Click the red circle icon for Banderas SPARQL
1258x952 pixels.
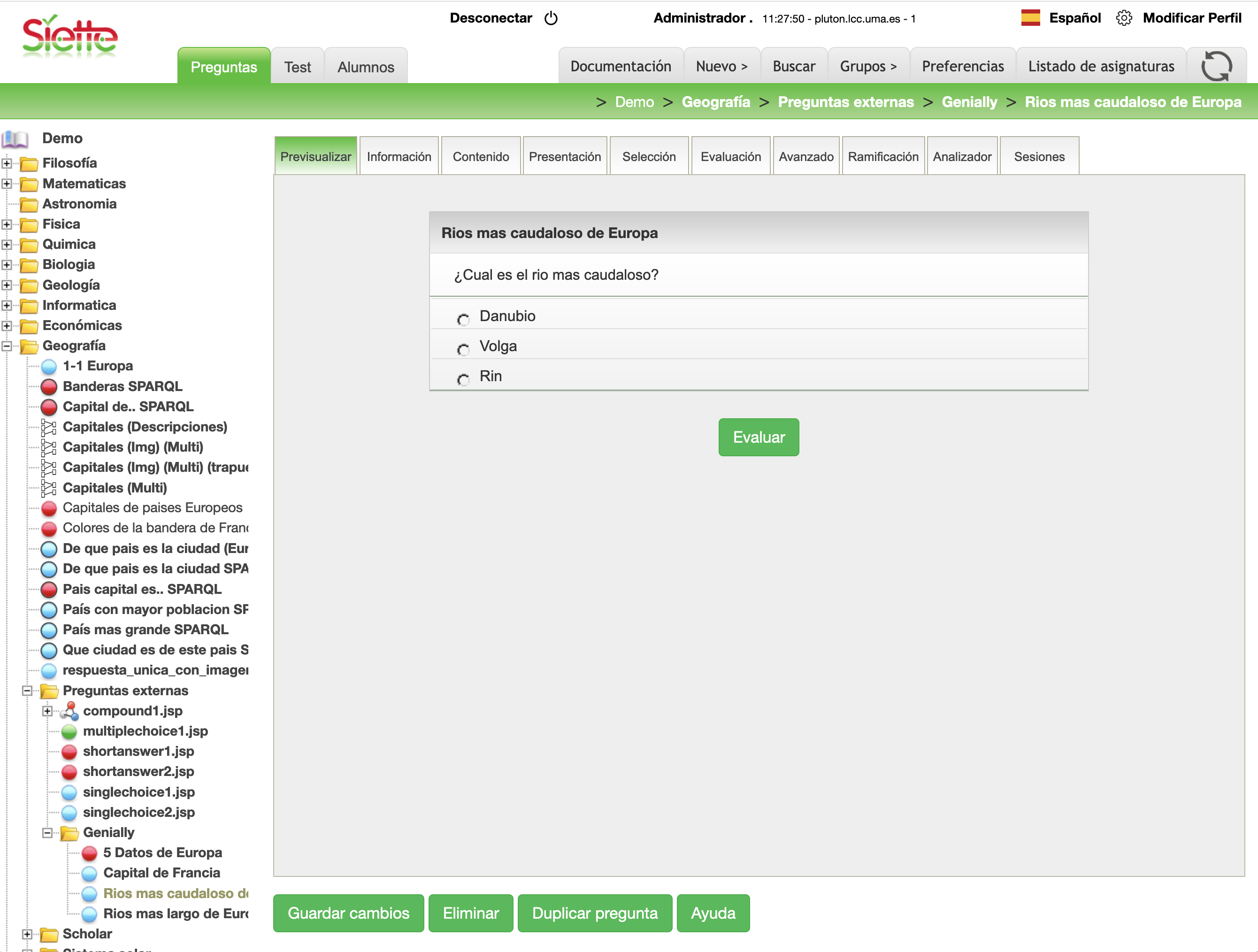tap(49, 387)
